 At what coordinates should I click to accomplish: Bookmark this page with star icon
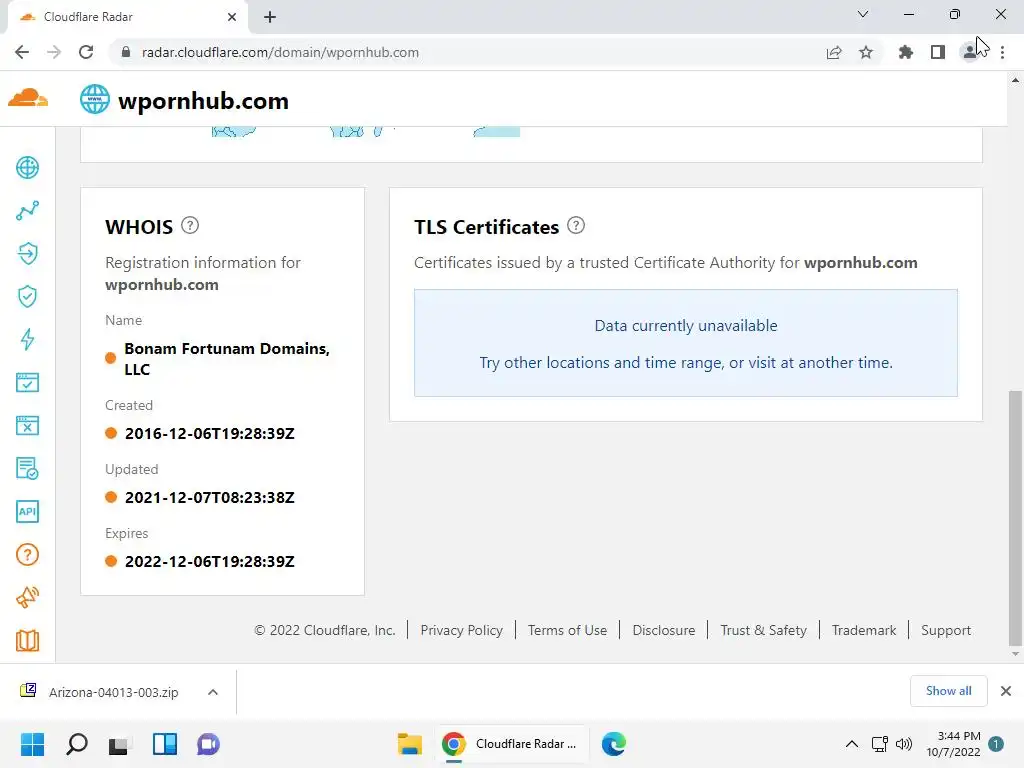point(866,52)
